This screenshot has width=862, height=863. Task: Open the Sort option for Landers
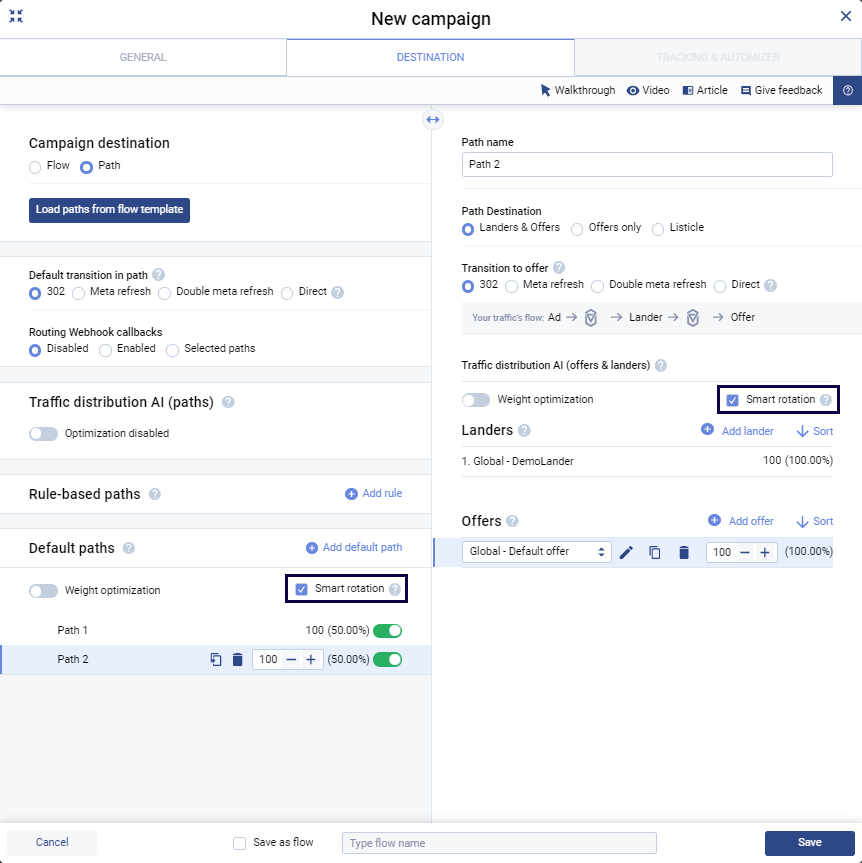pyautogui.click(x=814, y=431)
